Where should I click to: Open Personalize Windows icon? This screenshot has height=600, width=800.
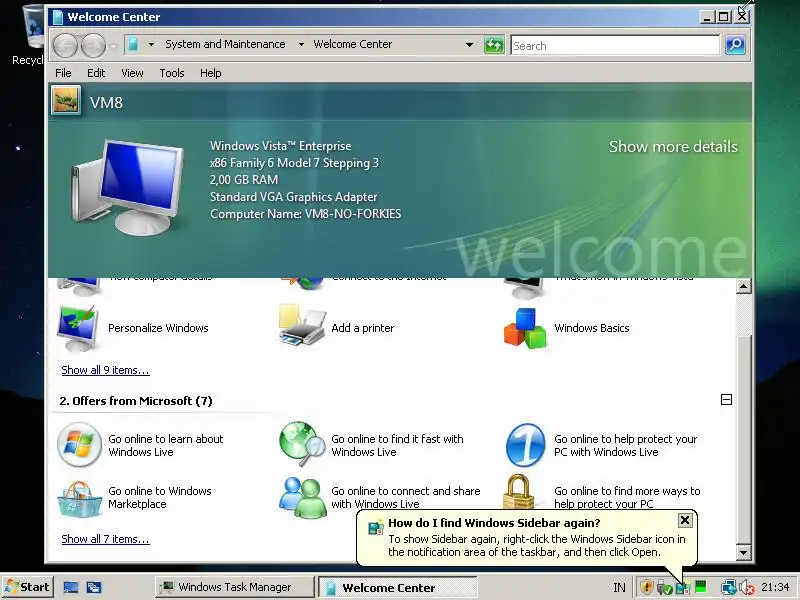click(78, 329)
